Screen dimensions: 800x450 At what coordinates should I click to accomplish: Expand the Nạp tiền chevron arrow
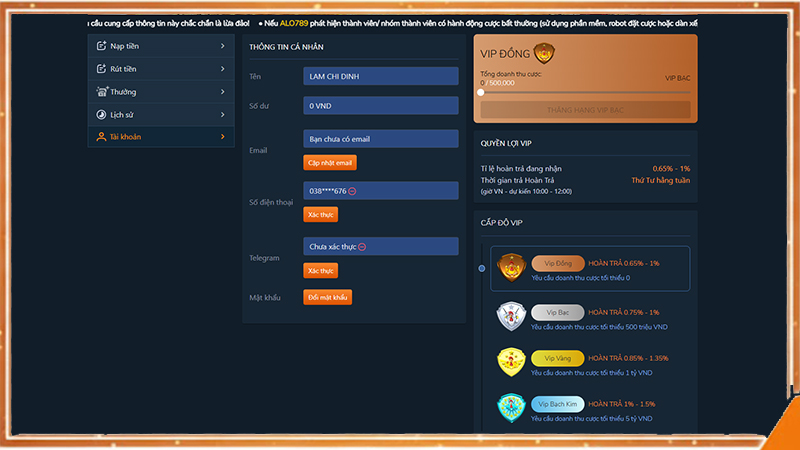click(x=222, y=46)
